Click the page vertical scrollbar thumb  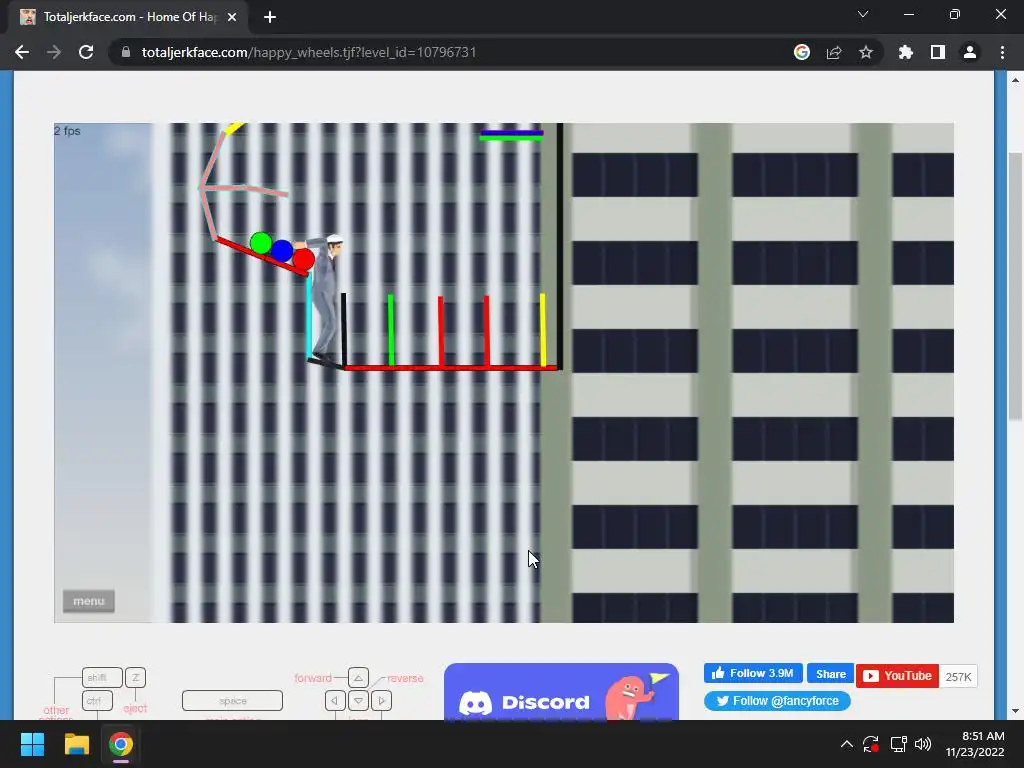click(x=1014, y=286)
